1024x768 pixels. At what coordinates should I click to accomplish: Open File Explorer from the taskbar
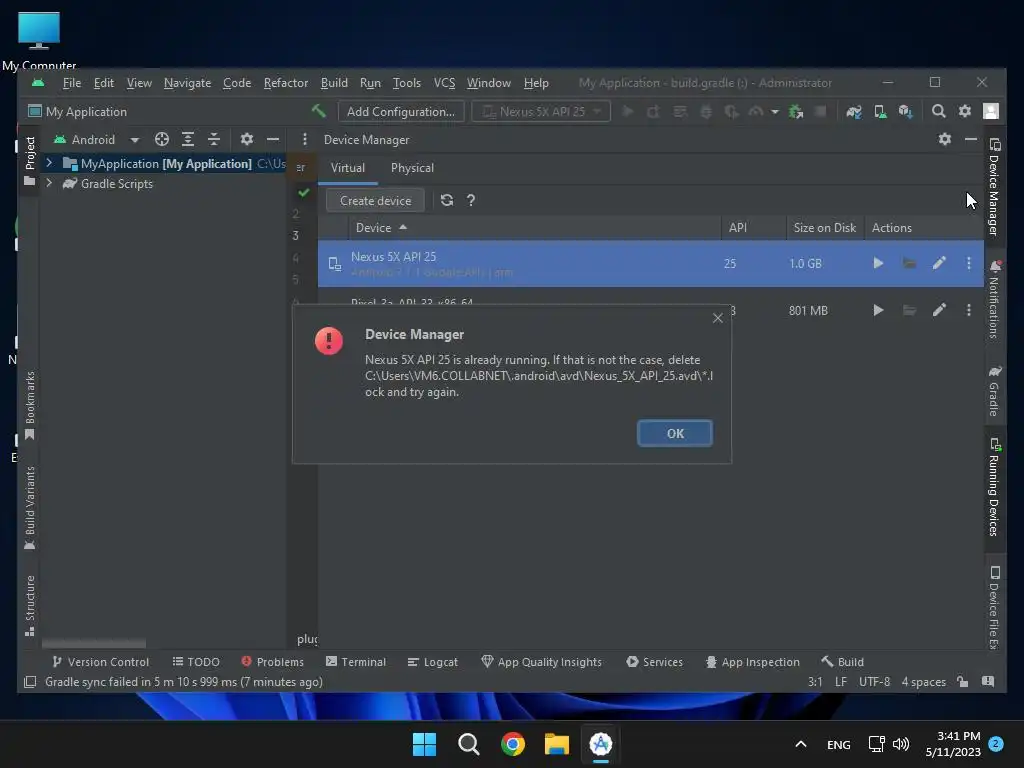[556, 744]
